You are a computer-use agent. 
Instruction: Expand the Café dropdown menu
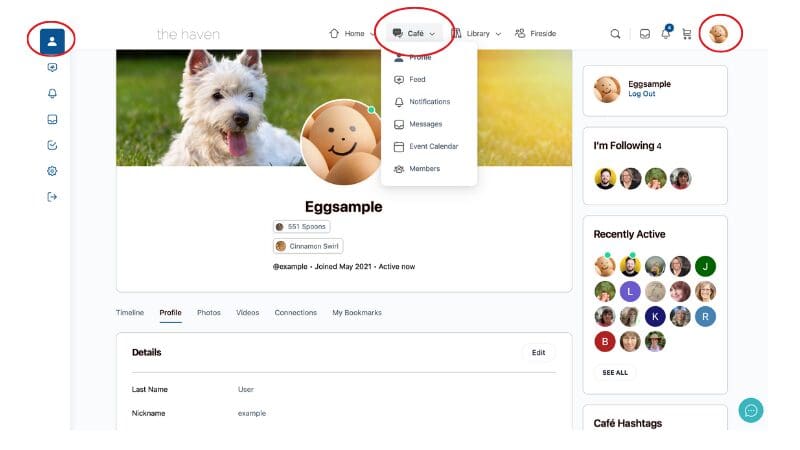pyautogui.click(x=414, y=33)
